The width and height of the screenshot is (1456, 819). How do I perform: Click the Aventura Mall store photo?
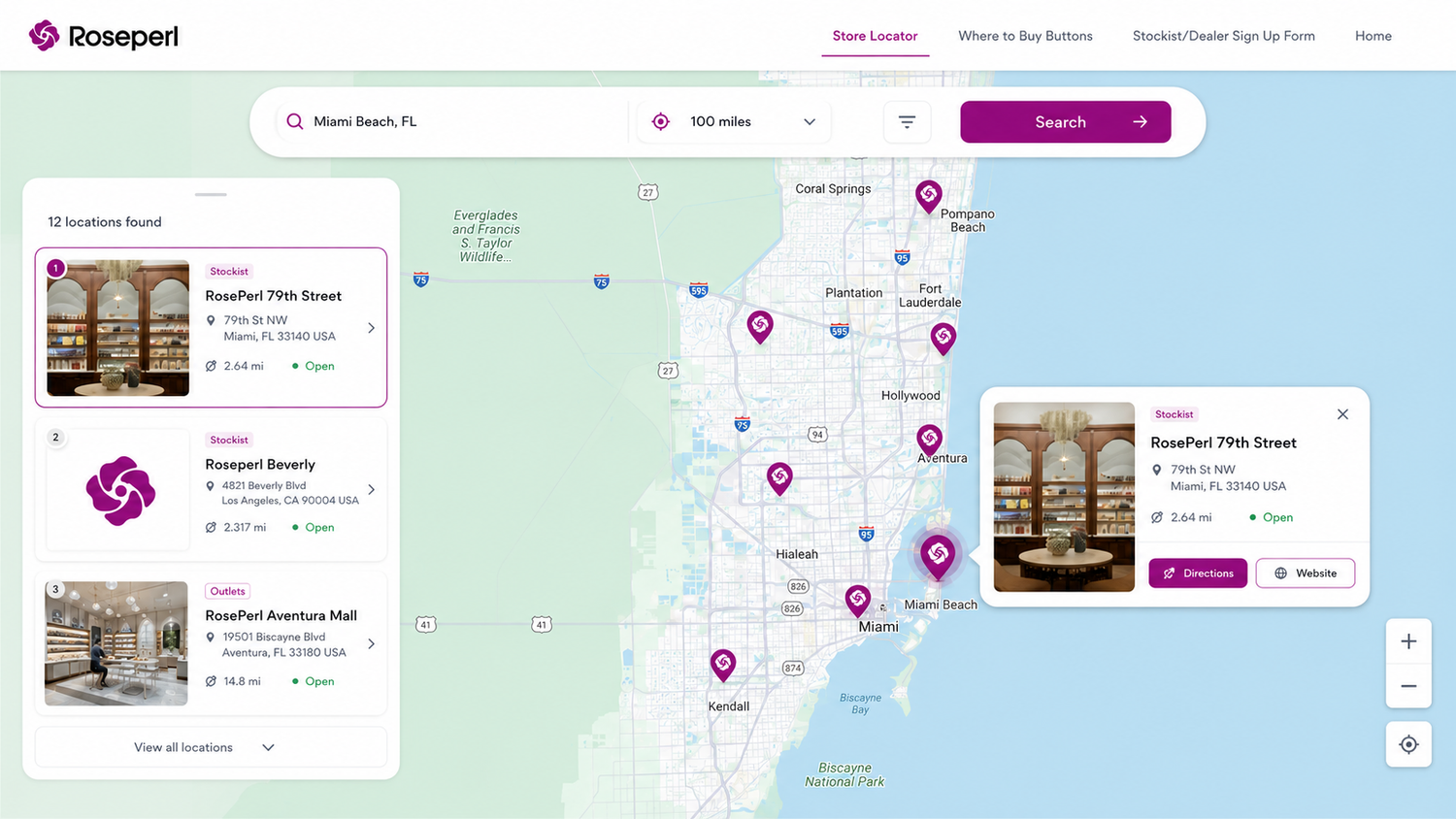(x=116, y=643)
